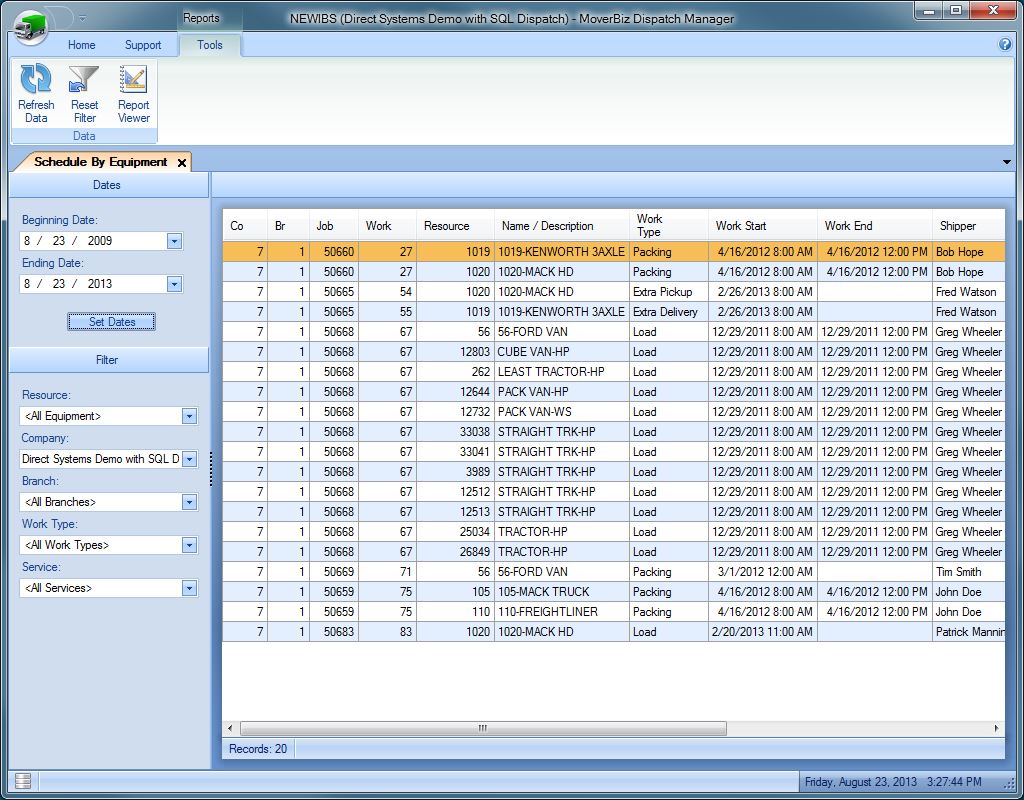Screen dimensions: 1024x800
Task: Open the Beginning Date calendar dropdown
Action: (174, 241)
